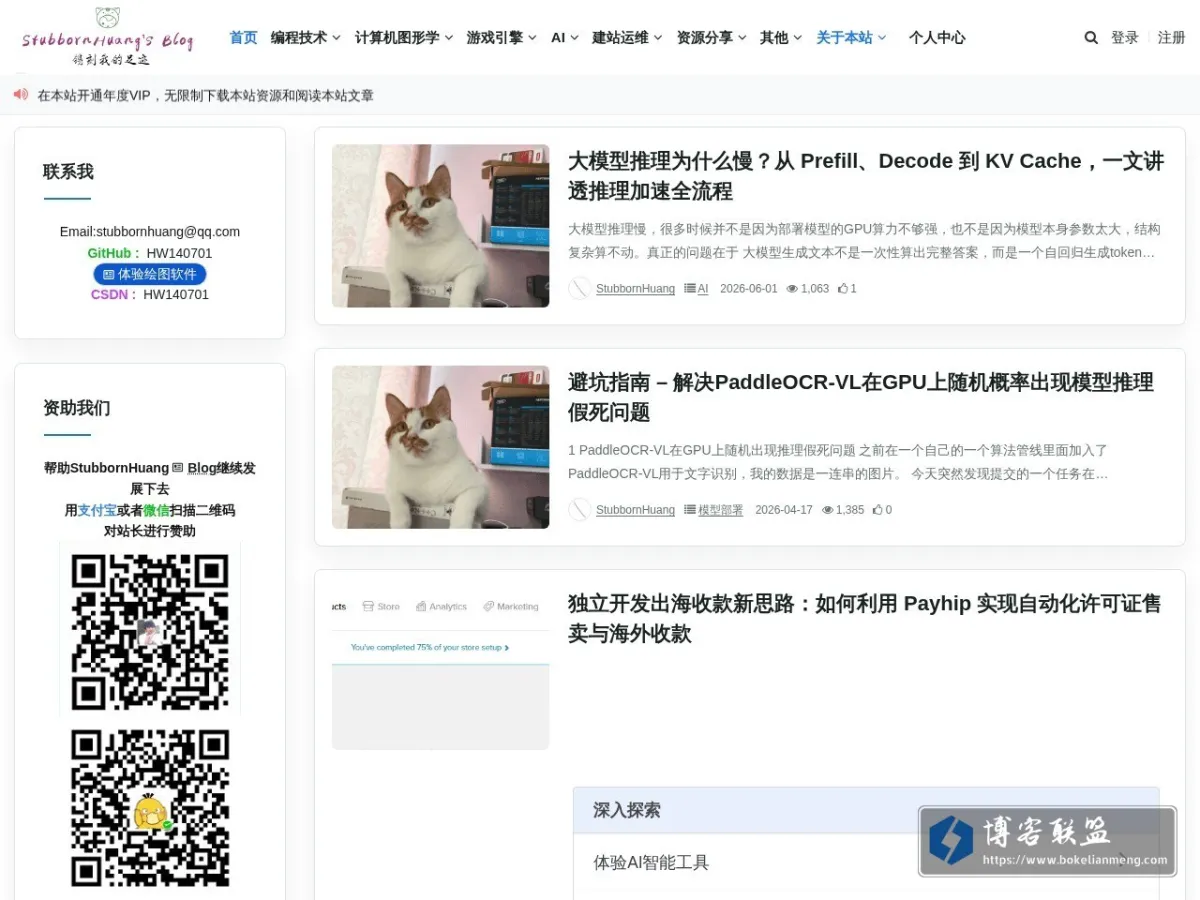Click 登录 login link
Image resolution: width=1200 pixels, height=900 pixels.
click(1125, 38)
